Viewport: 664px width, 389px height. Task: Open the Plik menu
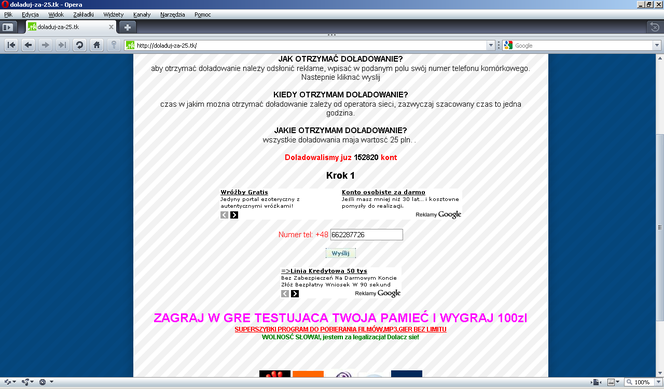(x=8, y=14)
